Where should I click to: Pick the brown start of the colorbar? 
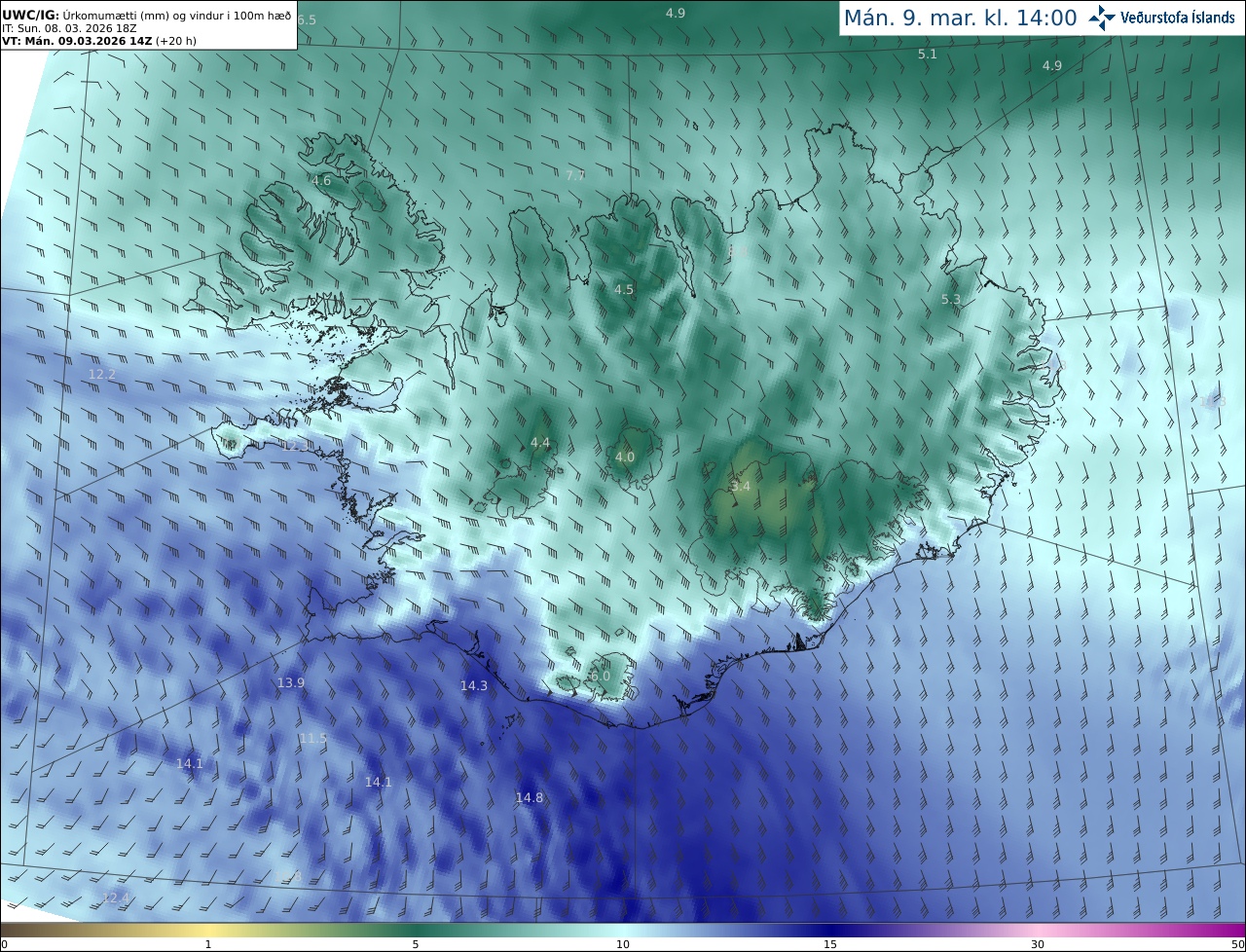coord(12,931)
